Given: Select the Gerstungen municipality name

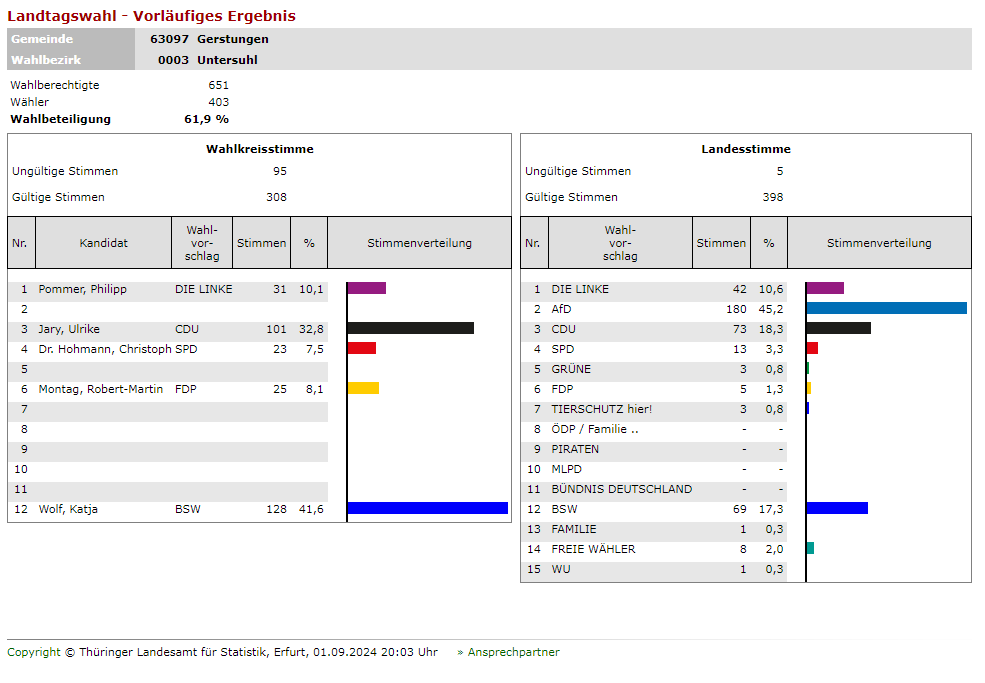Looking at the screenshot, I should [233, 39].
